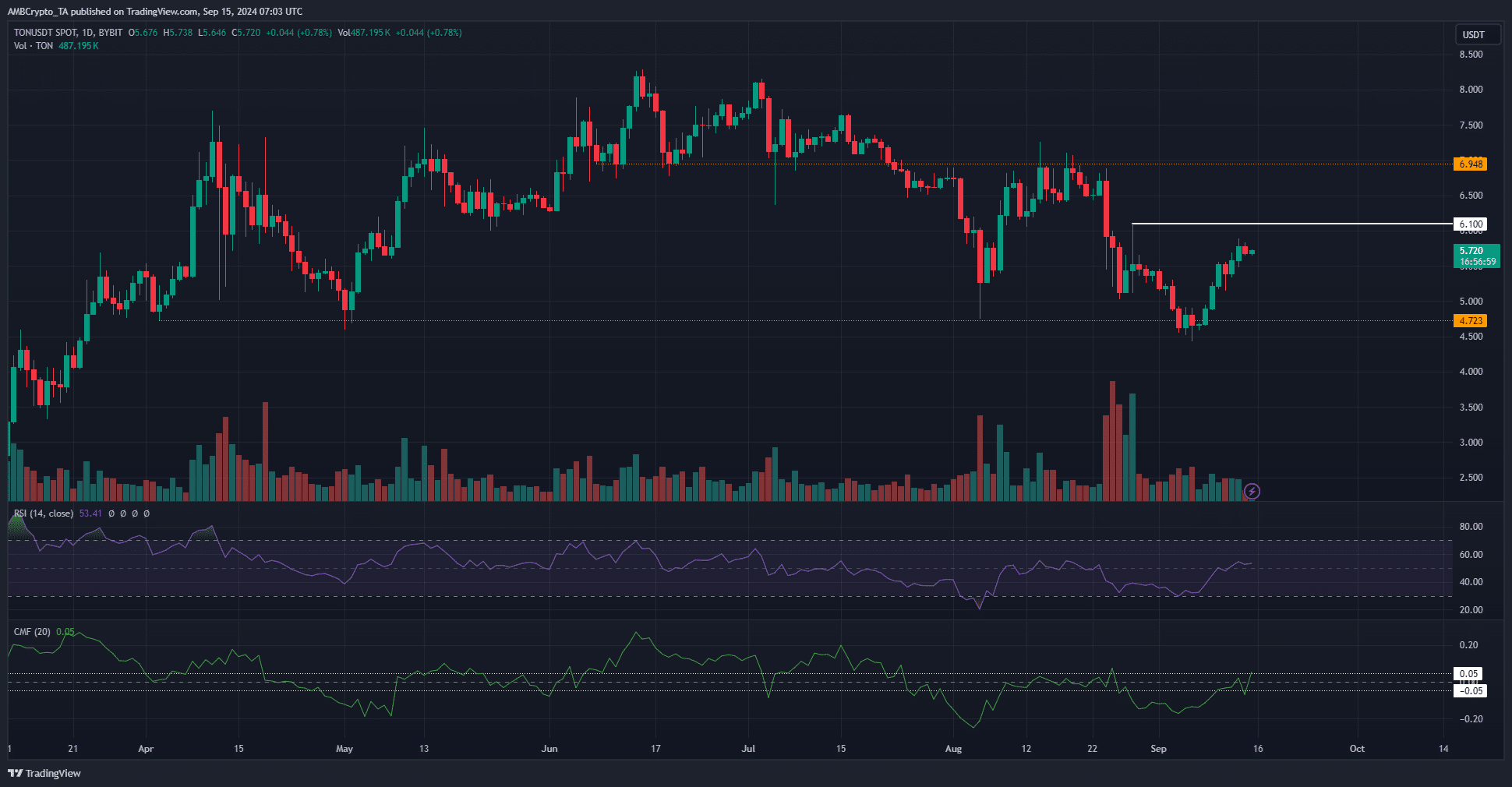Click the Vol · TON indicator legend
The height and width of the screenshot is (787, 1512).
pyautogui.click(x=34, y=46)
